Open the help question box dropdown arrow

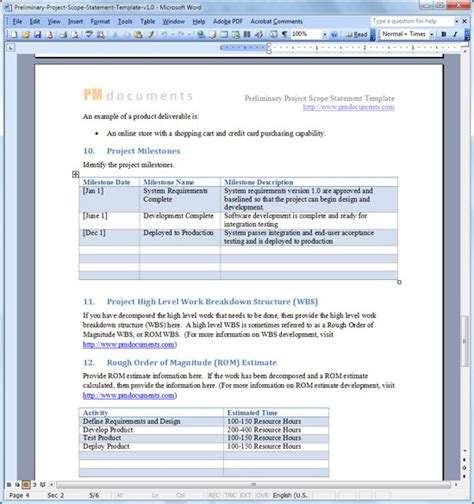pyautogui.click(x=456, y=21)
